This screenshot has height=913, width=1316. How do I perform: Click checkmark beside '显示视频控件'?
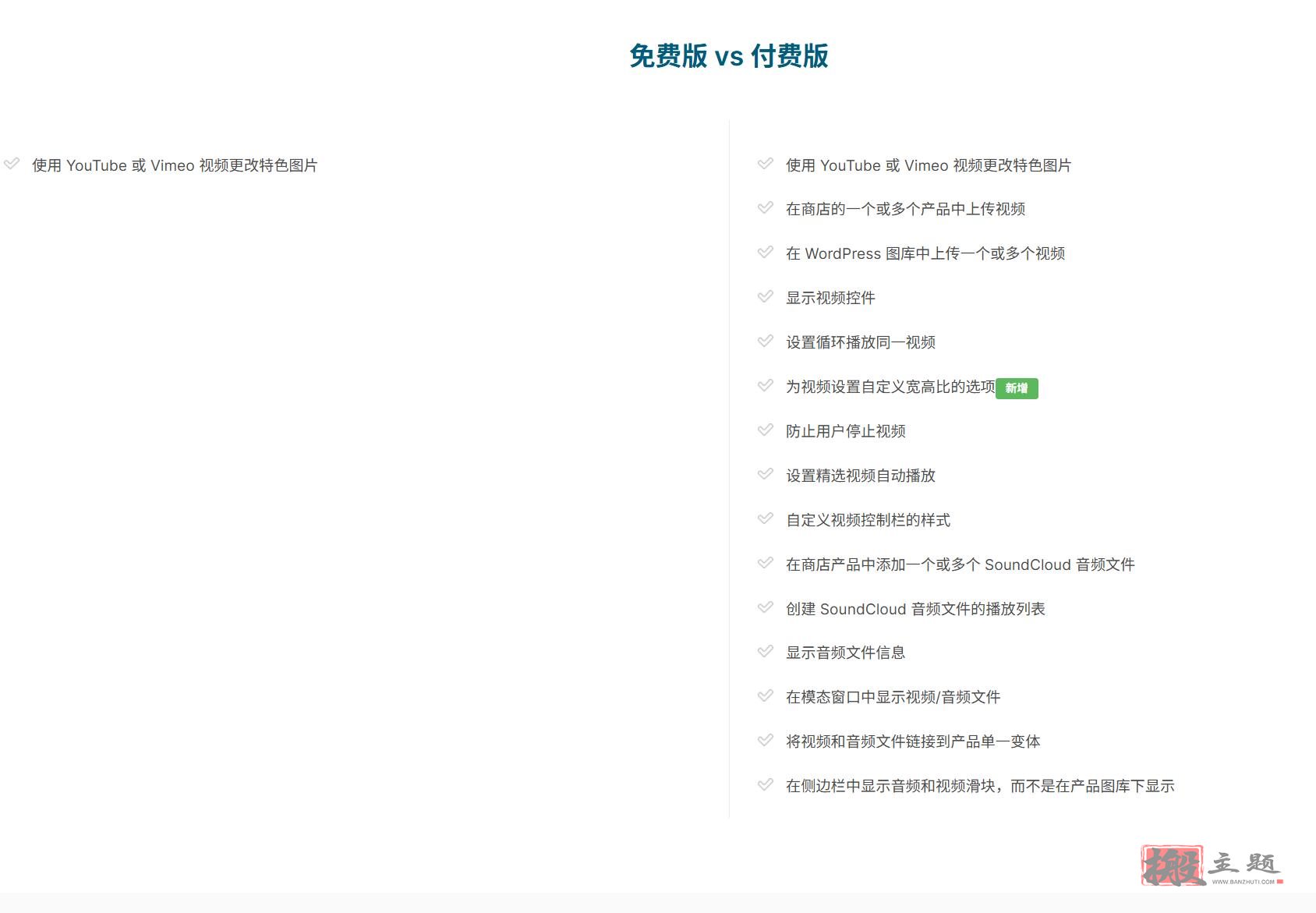(x=766, y=296)
